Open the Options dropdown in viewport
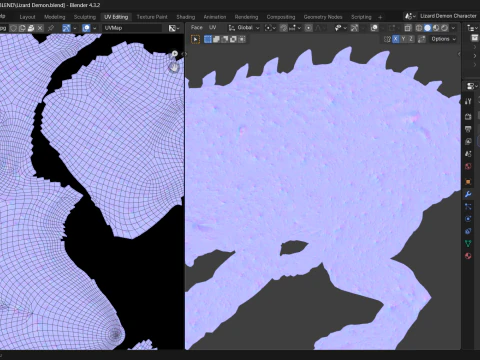The image size is (480, 360). [443, 39]
